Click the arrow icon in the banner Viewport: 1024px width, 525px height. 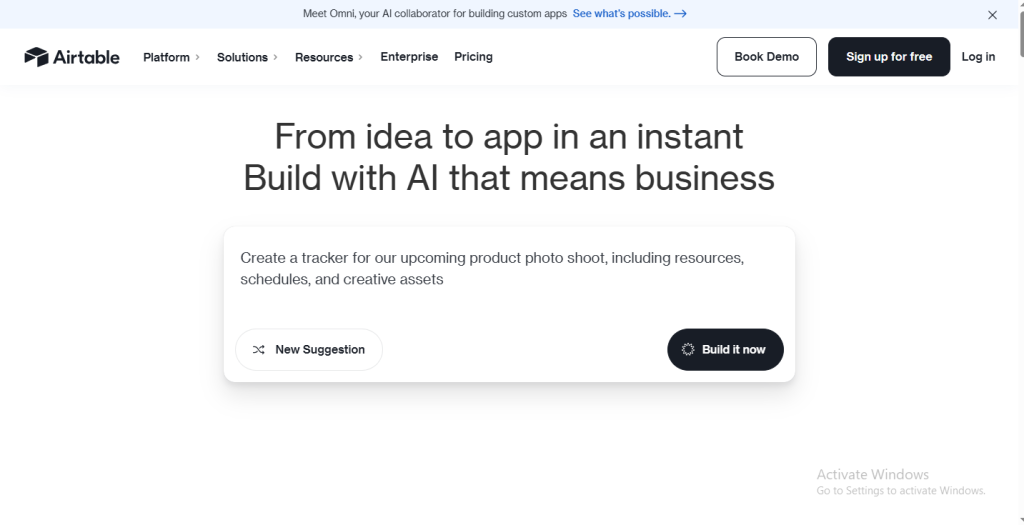(680, 14)
